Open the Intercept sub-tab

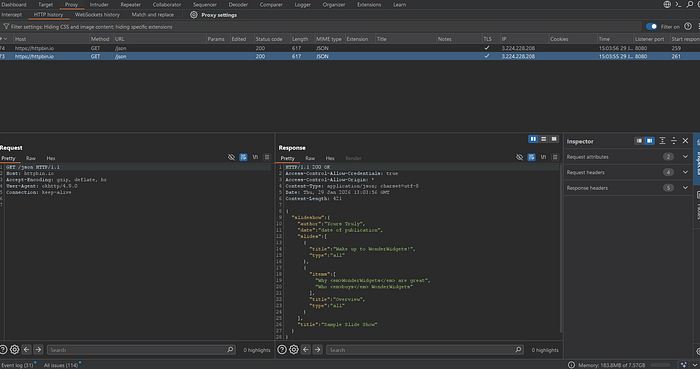(12, 15)
